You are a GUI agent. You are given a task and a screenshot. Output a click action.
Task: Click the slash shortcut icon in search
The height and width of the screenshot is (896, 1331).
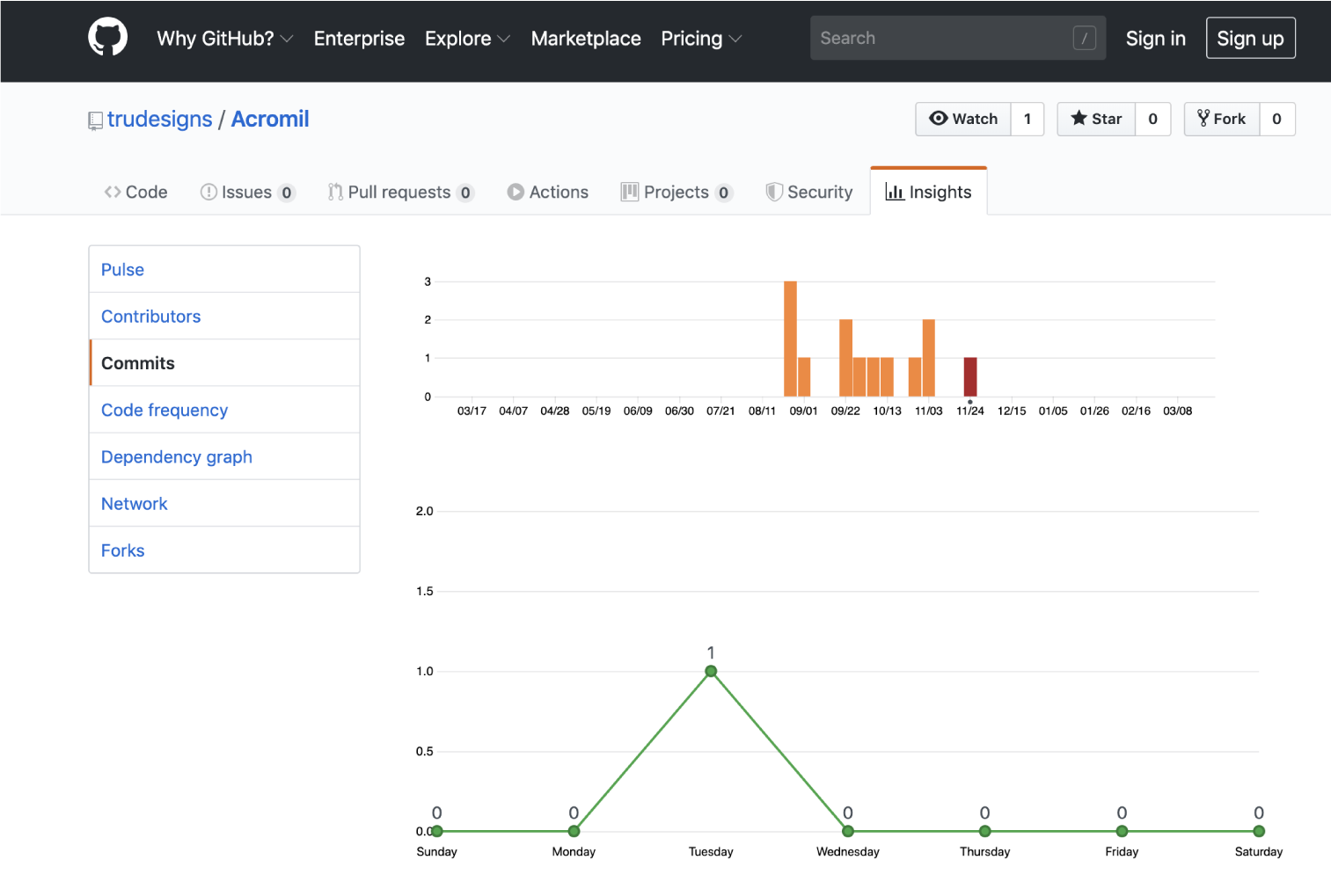(1084, 38)
